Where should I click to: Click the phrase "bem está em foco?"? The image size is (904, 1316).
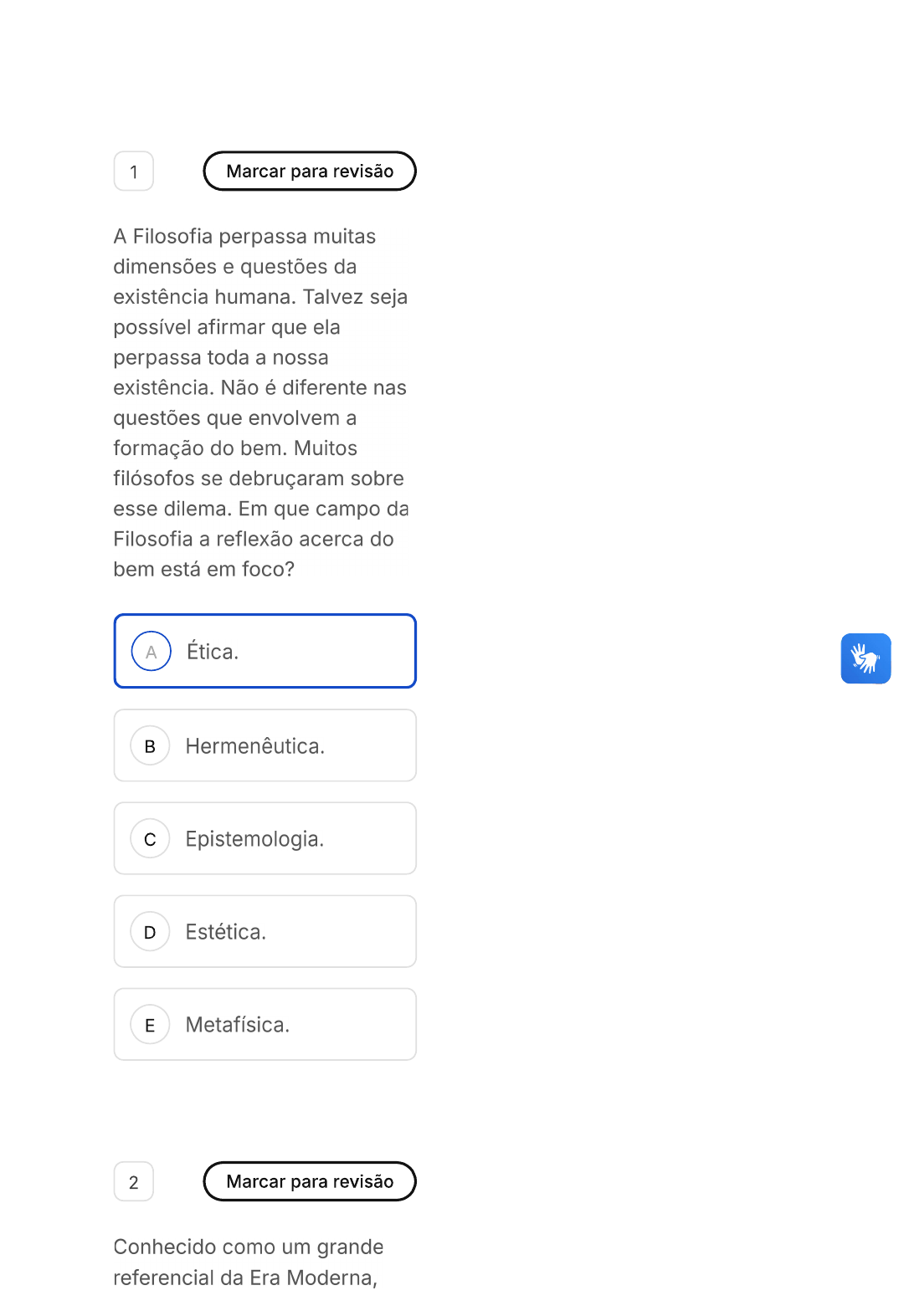(204, 570)
